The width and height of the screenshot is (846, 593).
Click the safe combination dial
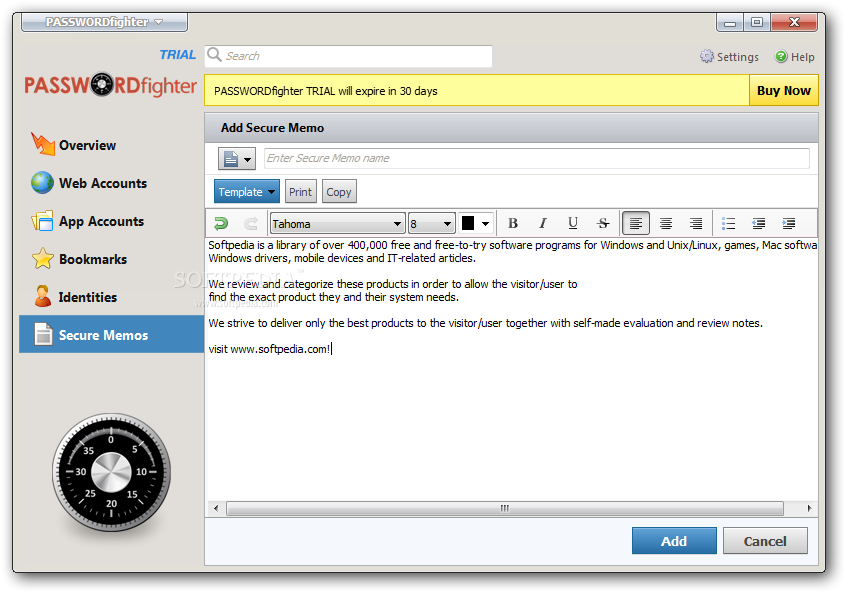(x=111, y=472)
